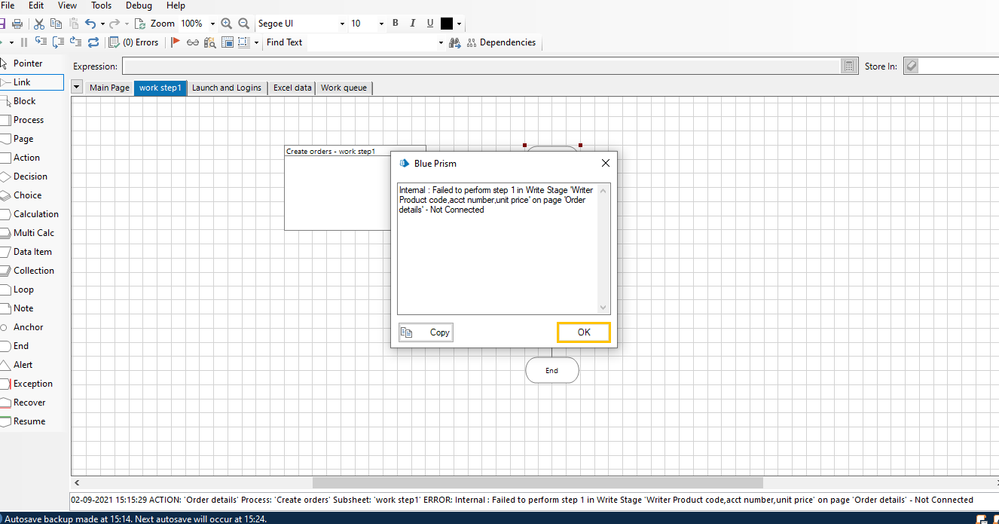
Task: Toggle Bold formatting
Action: tap(395, 23)
